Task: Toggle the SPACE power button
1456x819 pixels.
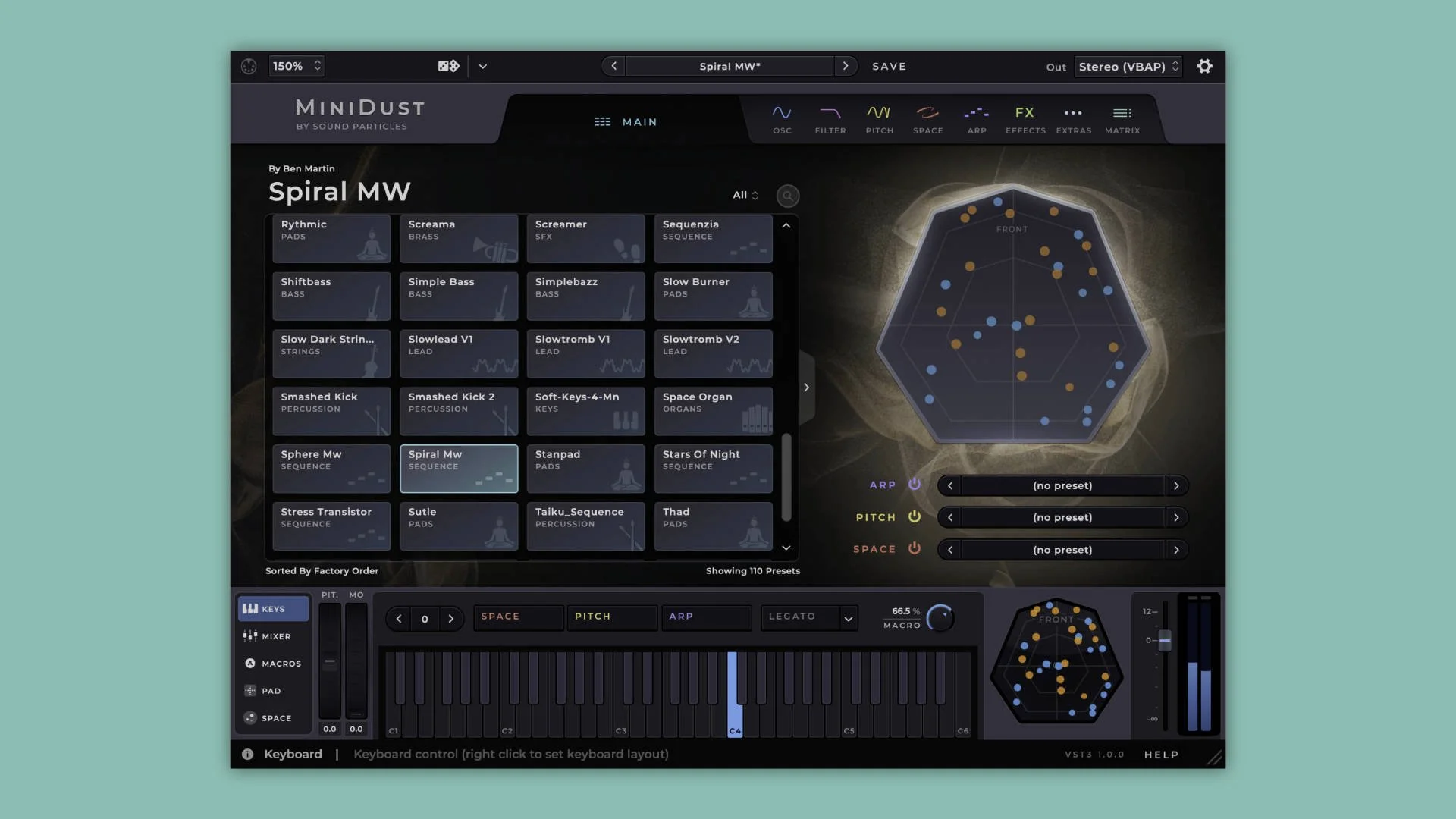Action: (915, 548)
